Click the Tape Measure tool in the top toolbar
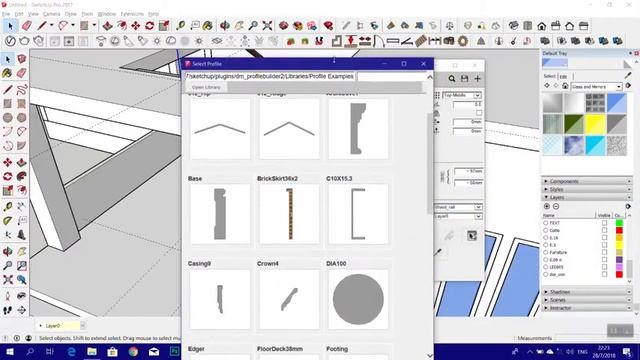 click(x=180, y=26)
